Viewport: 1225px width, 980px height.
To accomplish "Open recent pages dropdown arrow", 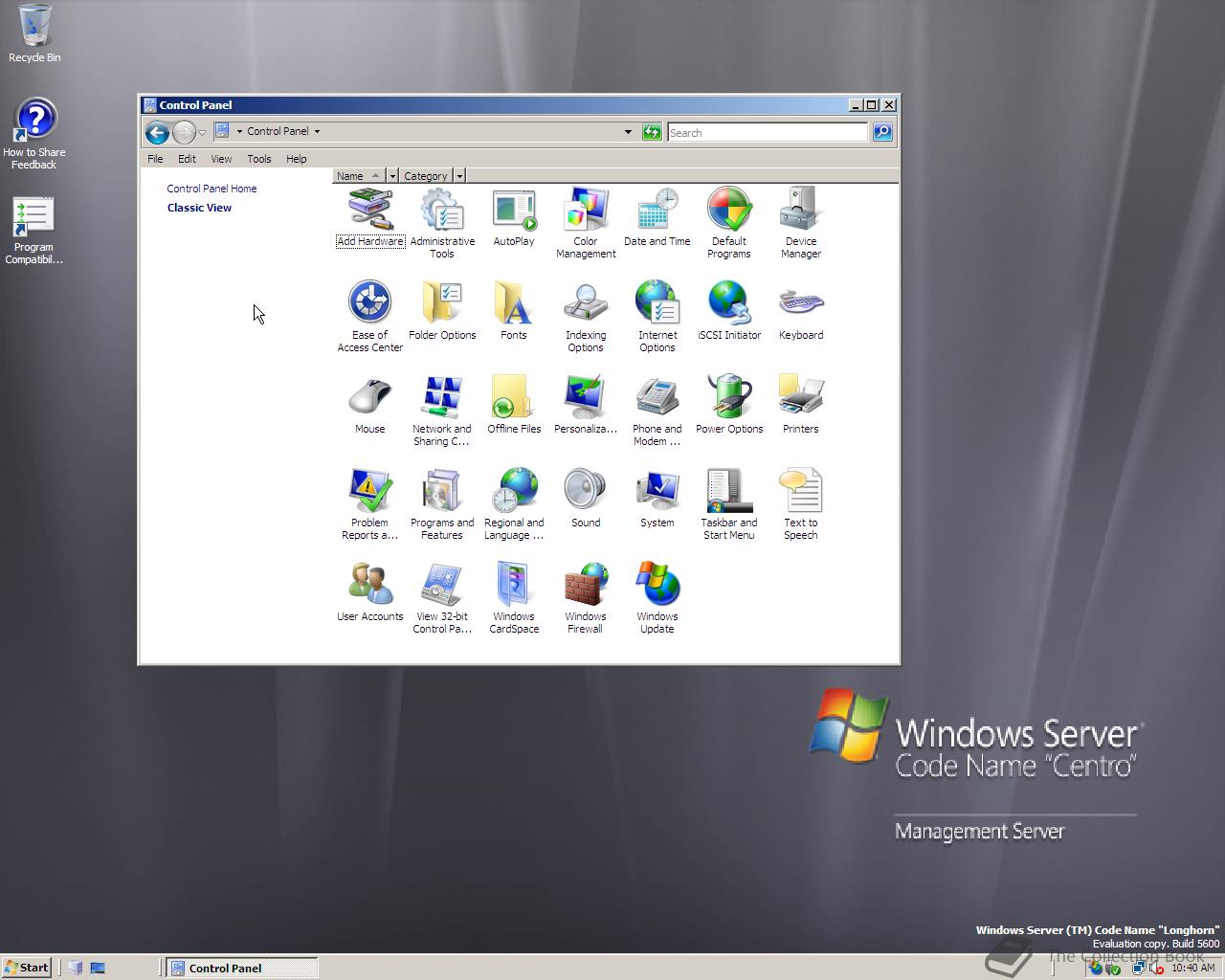I will 202,132.
